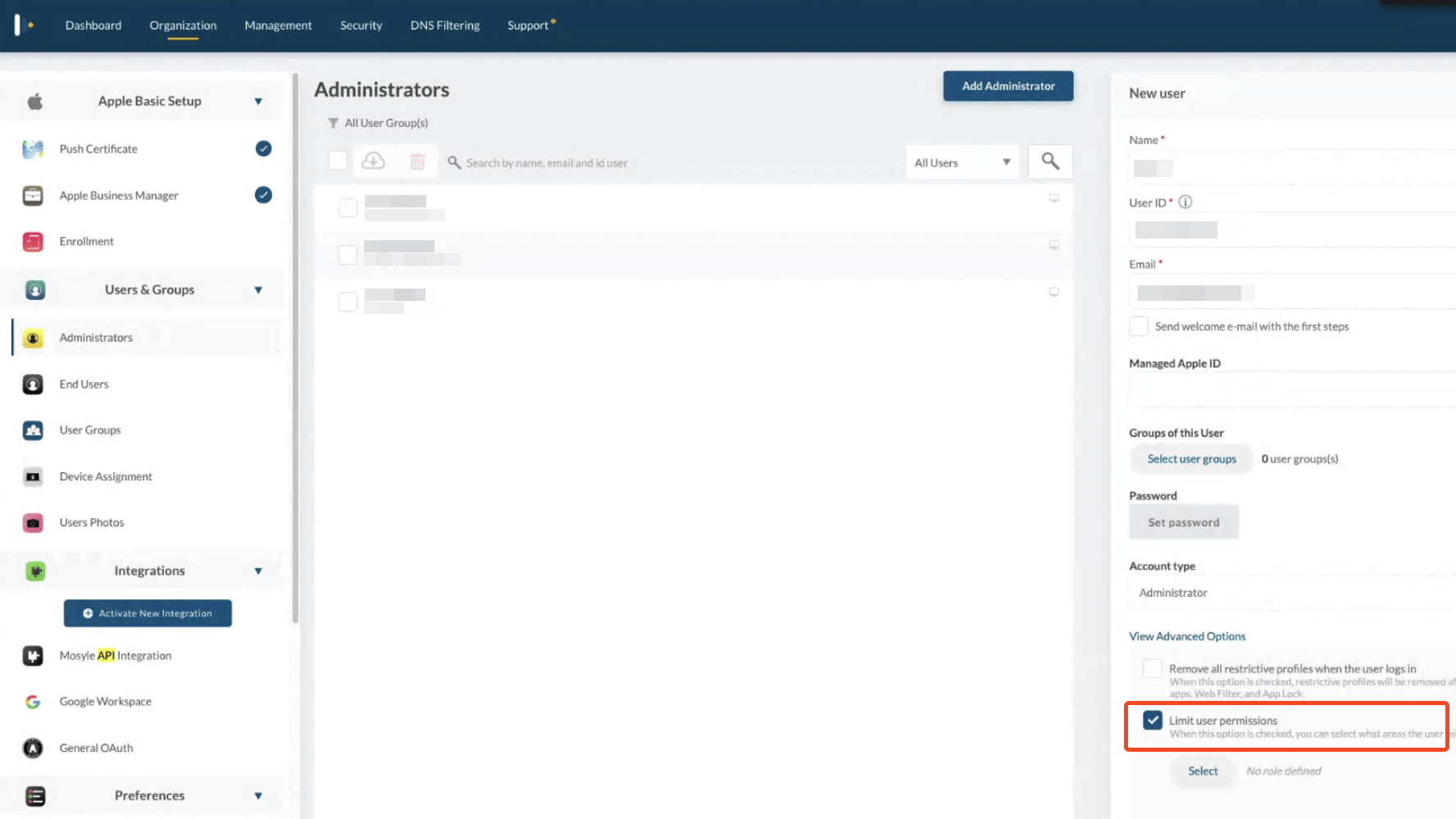This screenshot has width=1456, height=819.
Task: Uncheck Limit user permissions checkbox
Action: (x=1153, y=721)
